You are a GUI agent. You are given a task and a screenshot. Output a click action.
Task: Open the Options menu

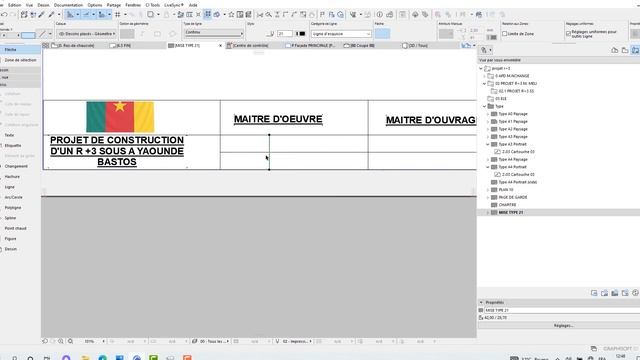95,5
